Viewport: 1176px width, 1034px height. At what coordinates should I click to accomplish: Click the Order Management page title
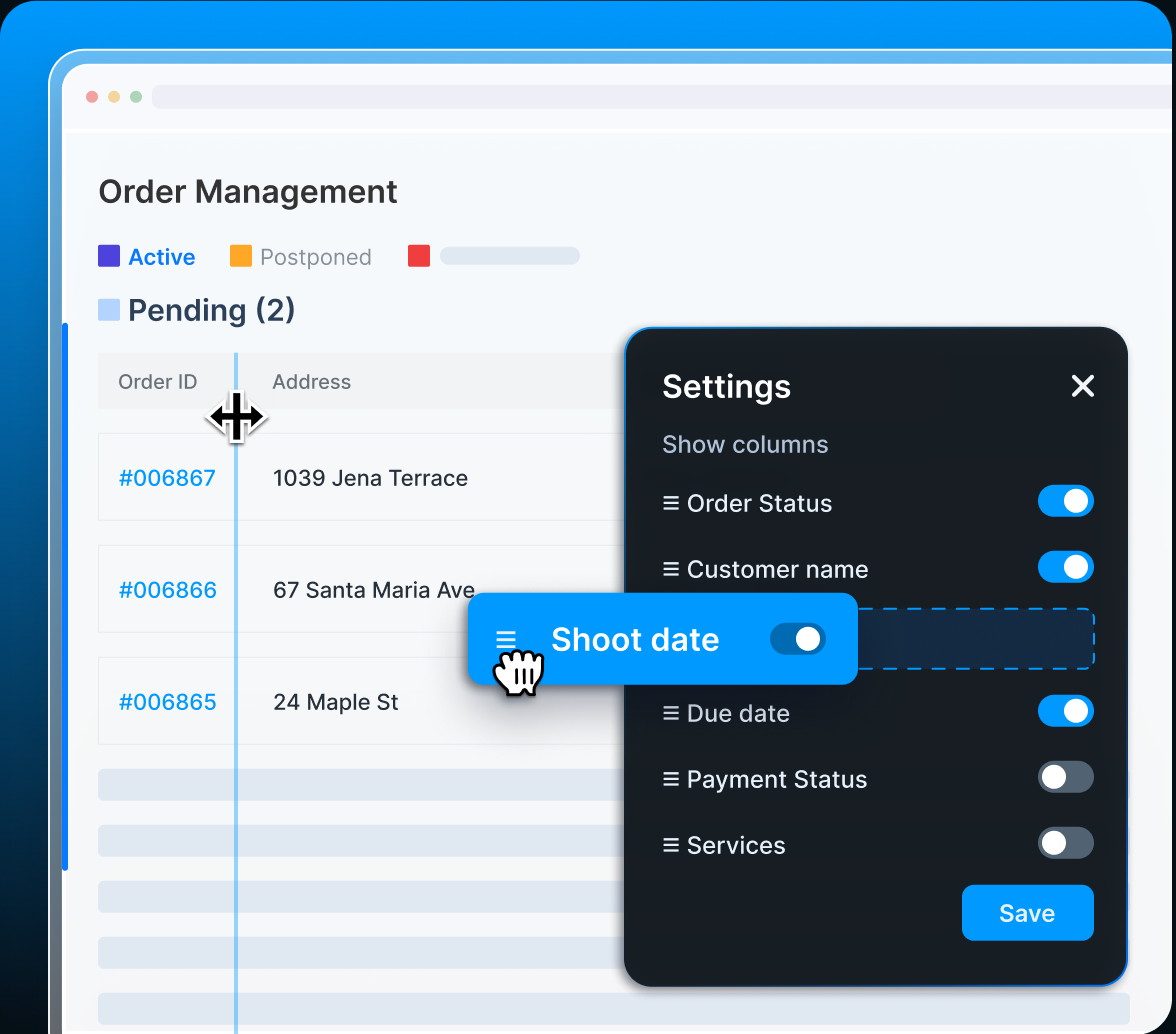point(248,192)
